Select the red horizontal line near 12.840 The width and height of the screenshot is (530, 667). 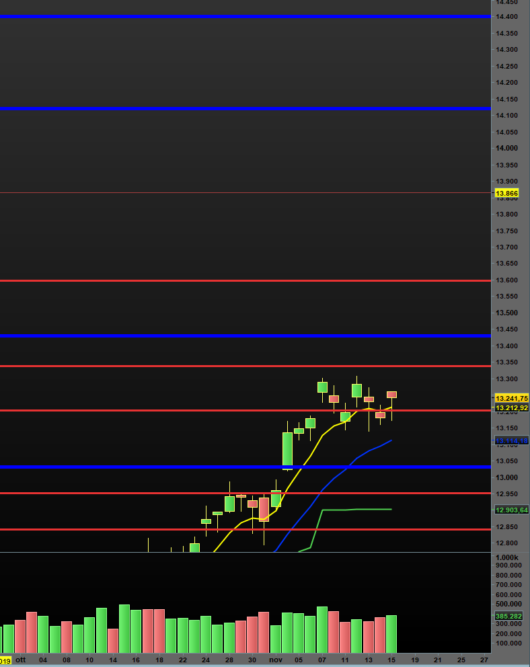click(245, 529)
